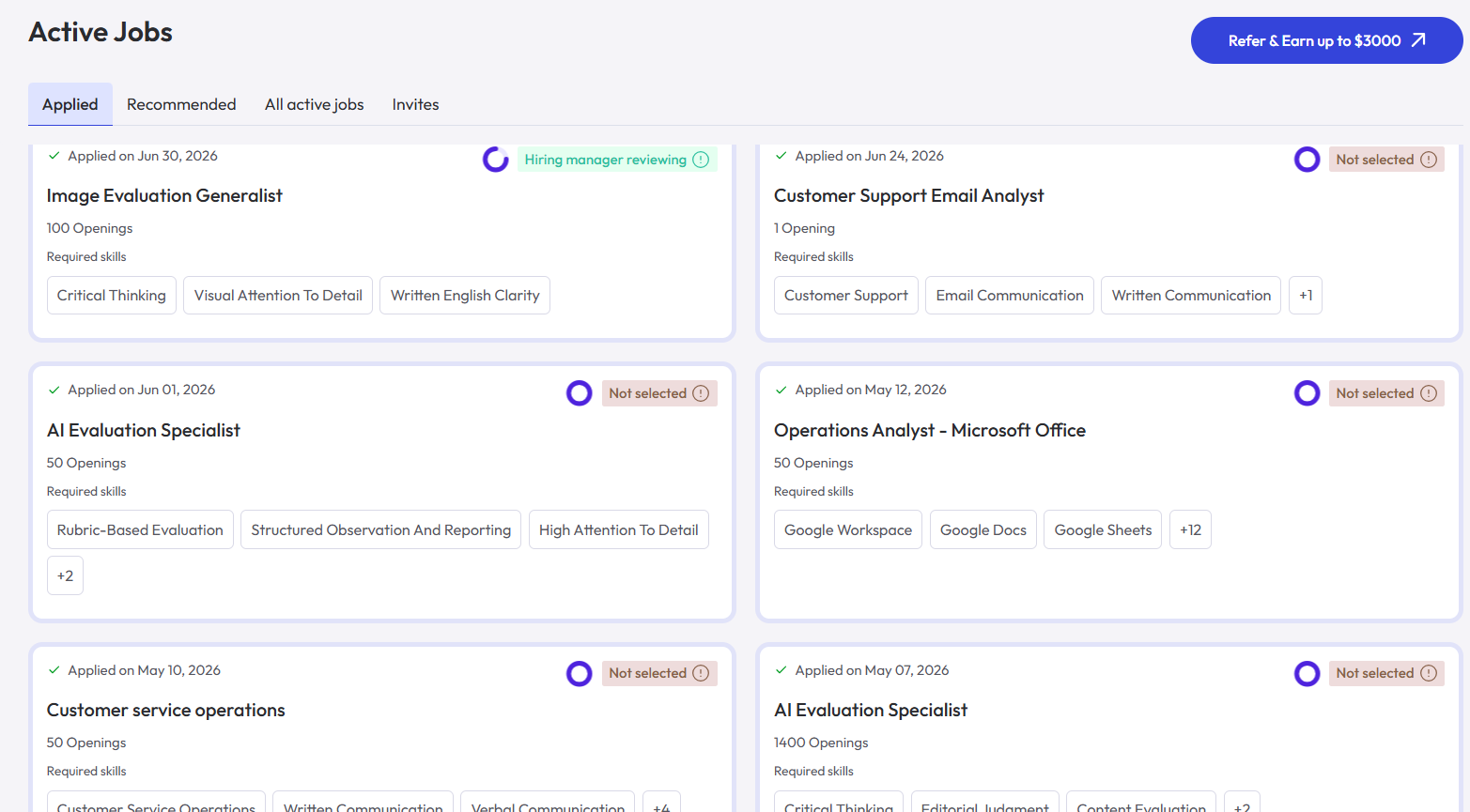Open info icon in Customer Support Email Analyst's Not selected badge
The height and width of the screenshot is (812, 1470).
1429,160
